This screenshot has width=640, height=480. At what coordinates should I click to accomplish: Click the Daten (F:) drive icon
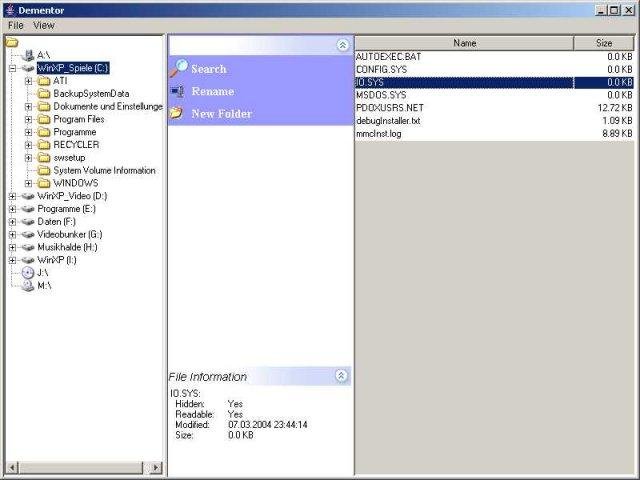[28, 222]
